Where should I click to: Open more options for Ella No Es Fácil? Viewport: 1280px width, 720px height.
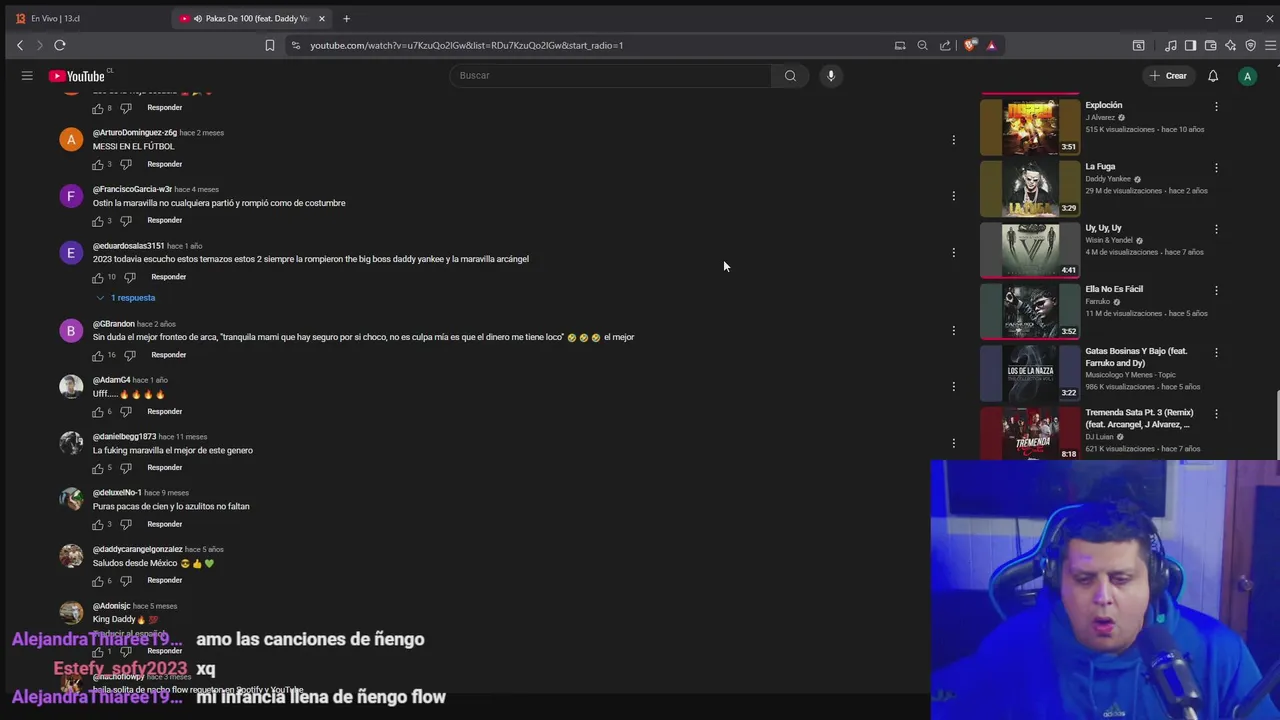(x=1216, y=290)
